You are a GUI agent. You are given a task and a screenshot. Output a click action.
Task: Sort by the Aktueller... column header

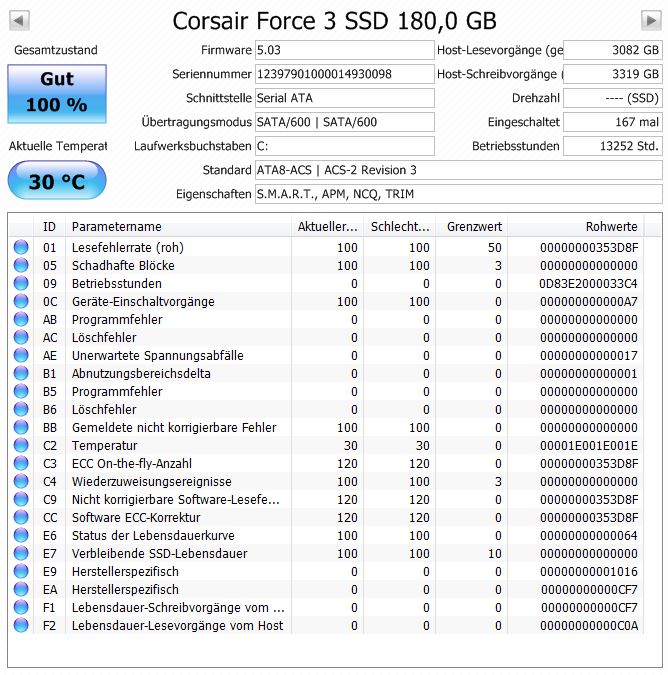point(328,226)
